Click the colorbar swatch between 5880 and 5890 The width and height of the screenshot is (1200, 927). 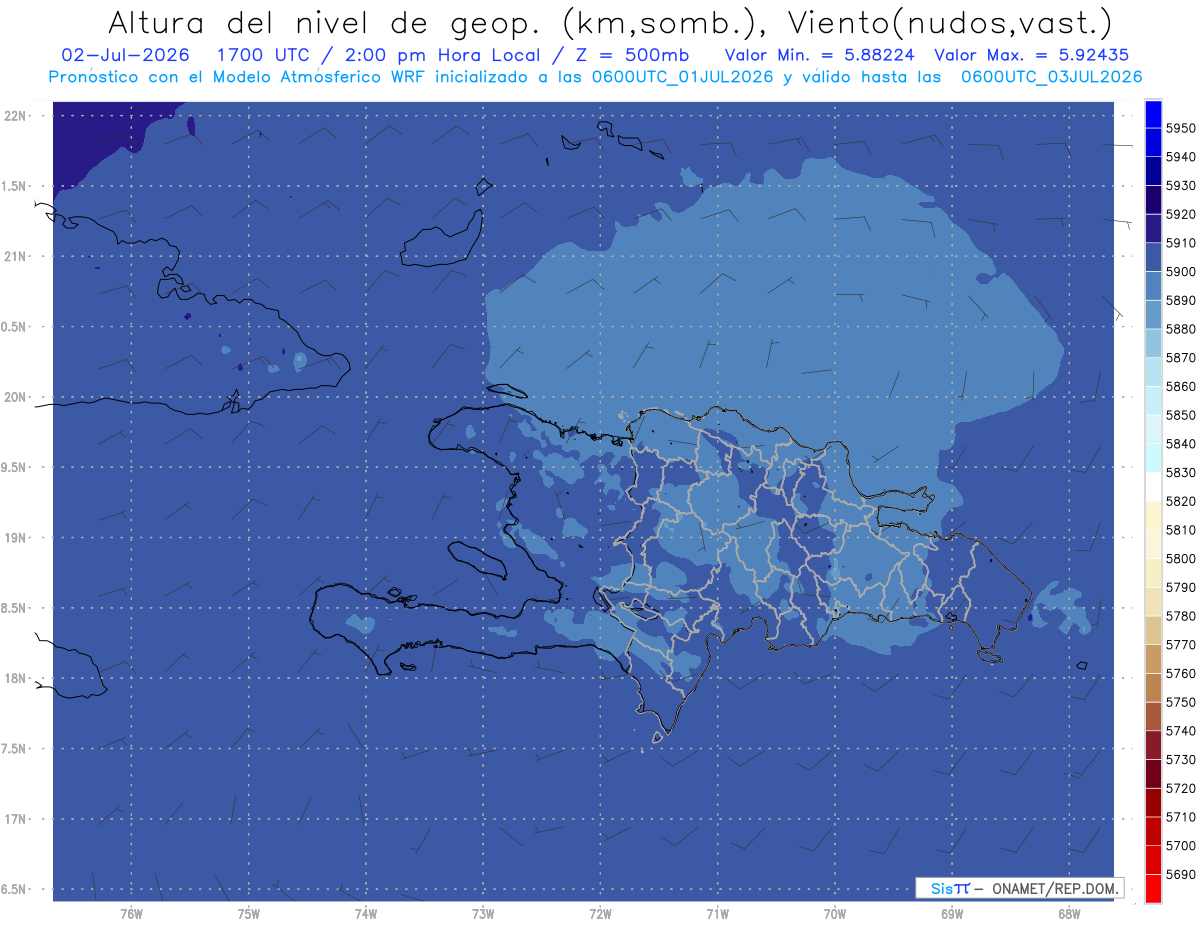click(1153, 314)
